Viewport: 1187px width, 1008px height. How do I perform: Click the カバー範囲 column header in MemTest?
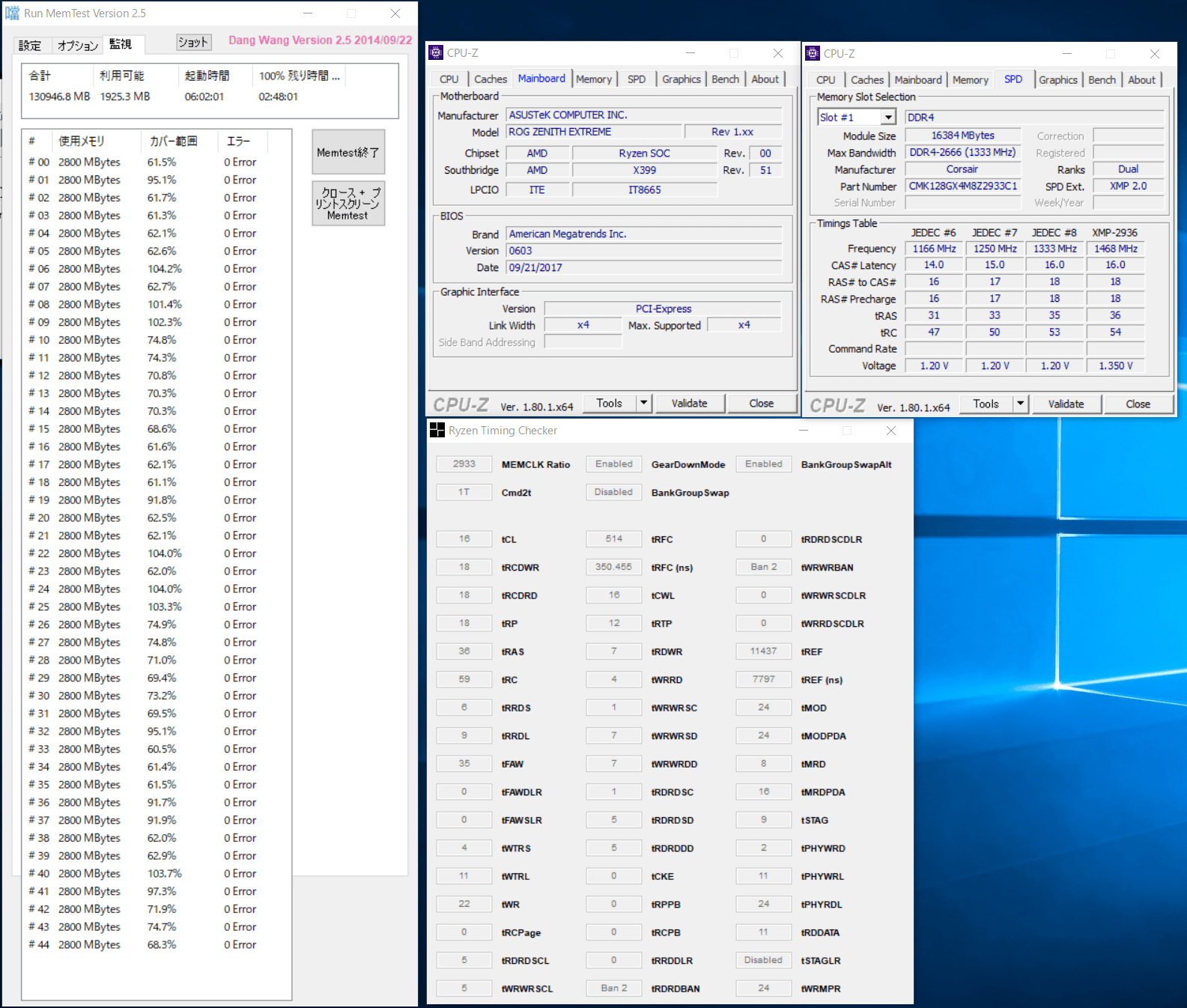coord(179,141)
